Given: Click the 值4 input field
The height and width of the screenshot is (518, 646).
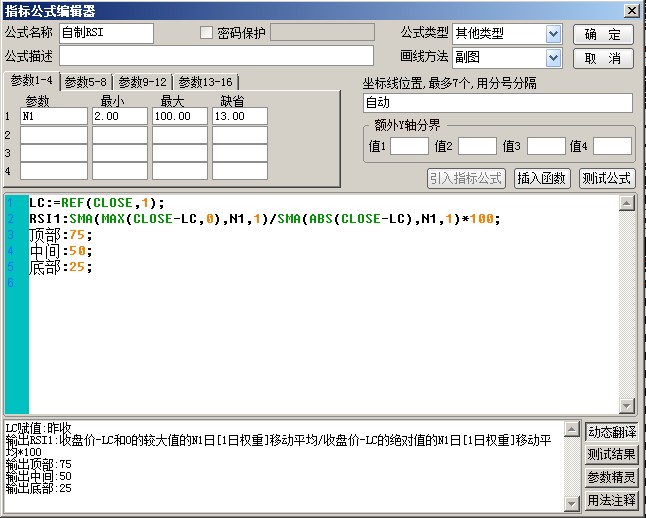Looking at the screenshot, I should [612, 146].
